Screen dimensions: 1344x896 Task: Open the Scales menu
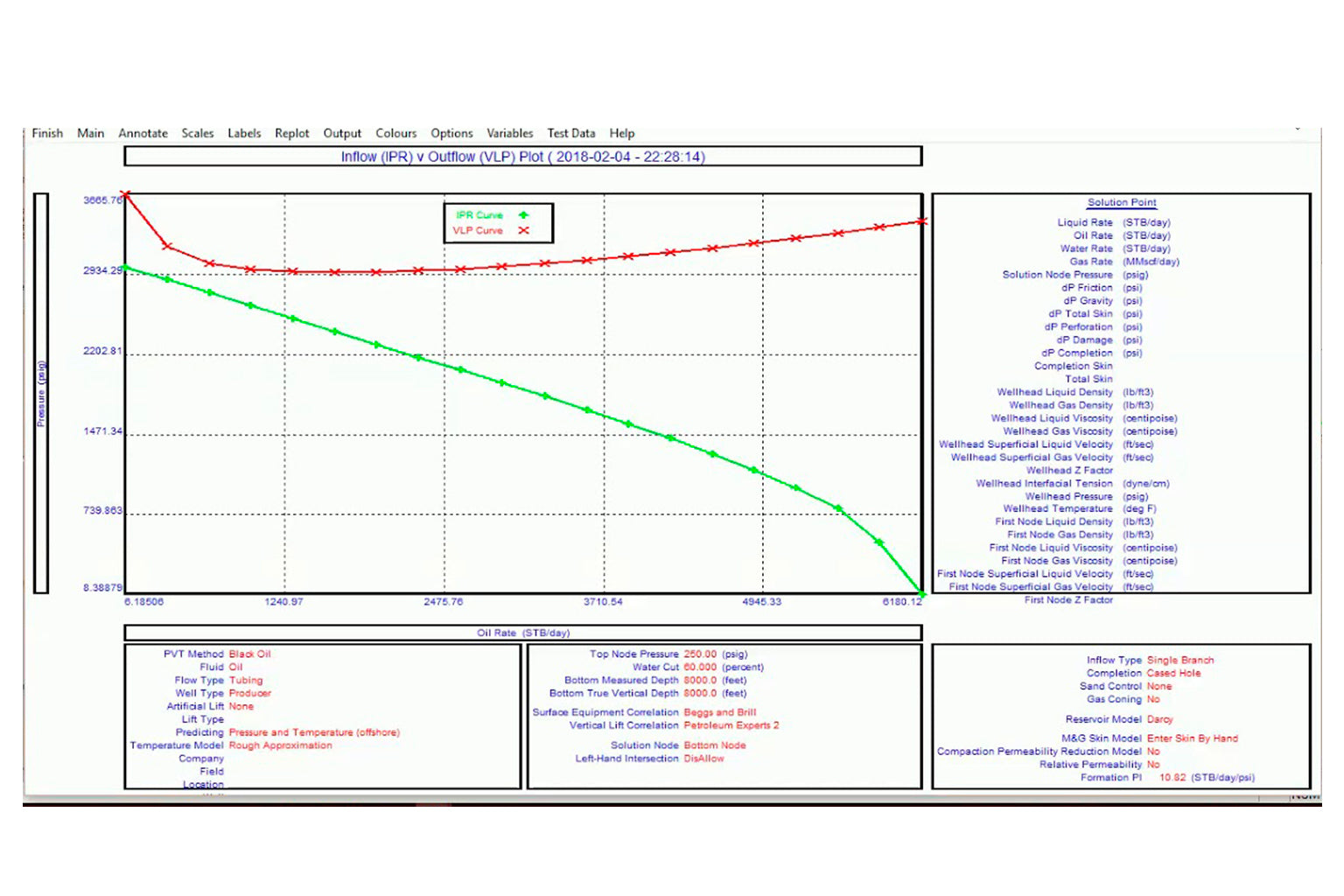[x=197, y=133]
